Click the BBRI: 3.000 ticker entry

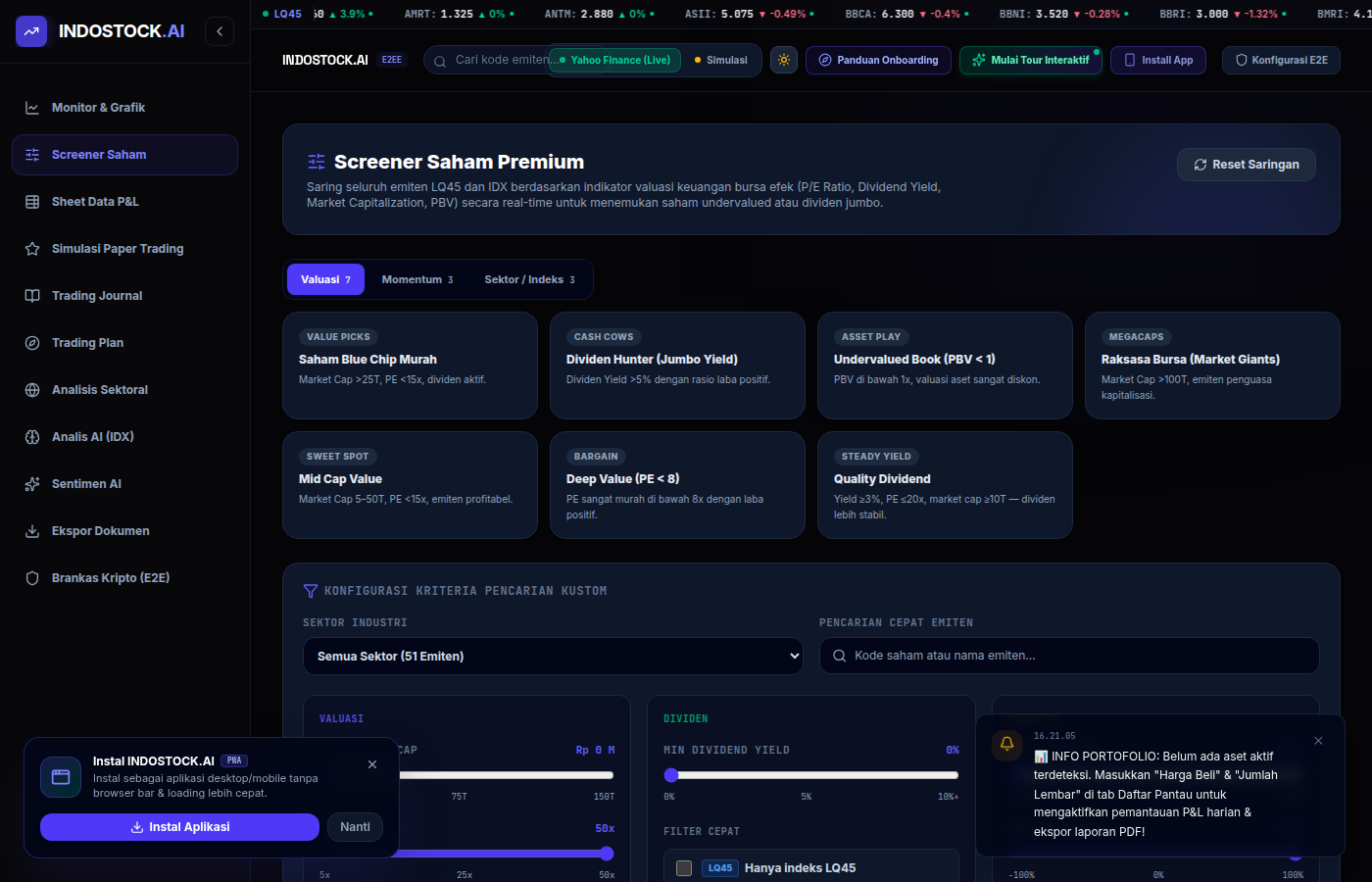click(x=1223, y=14)
